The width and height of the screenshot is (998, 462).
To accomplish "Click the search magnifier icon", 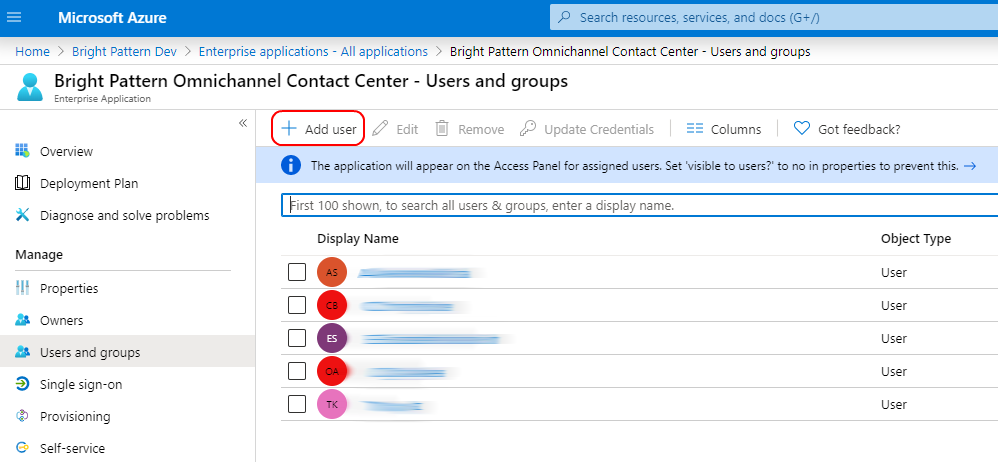I will [x=564, y=17].
